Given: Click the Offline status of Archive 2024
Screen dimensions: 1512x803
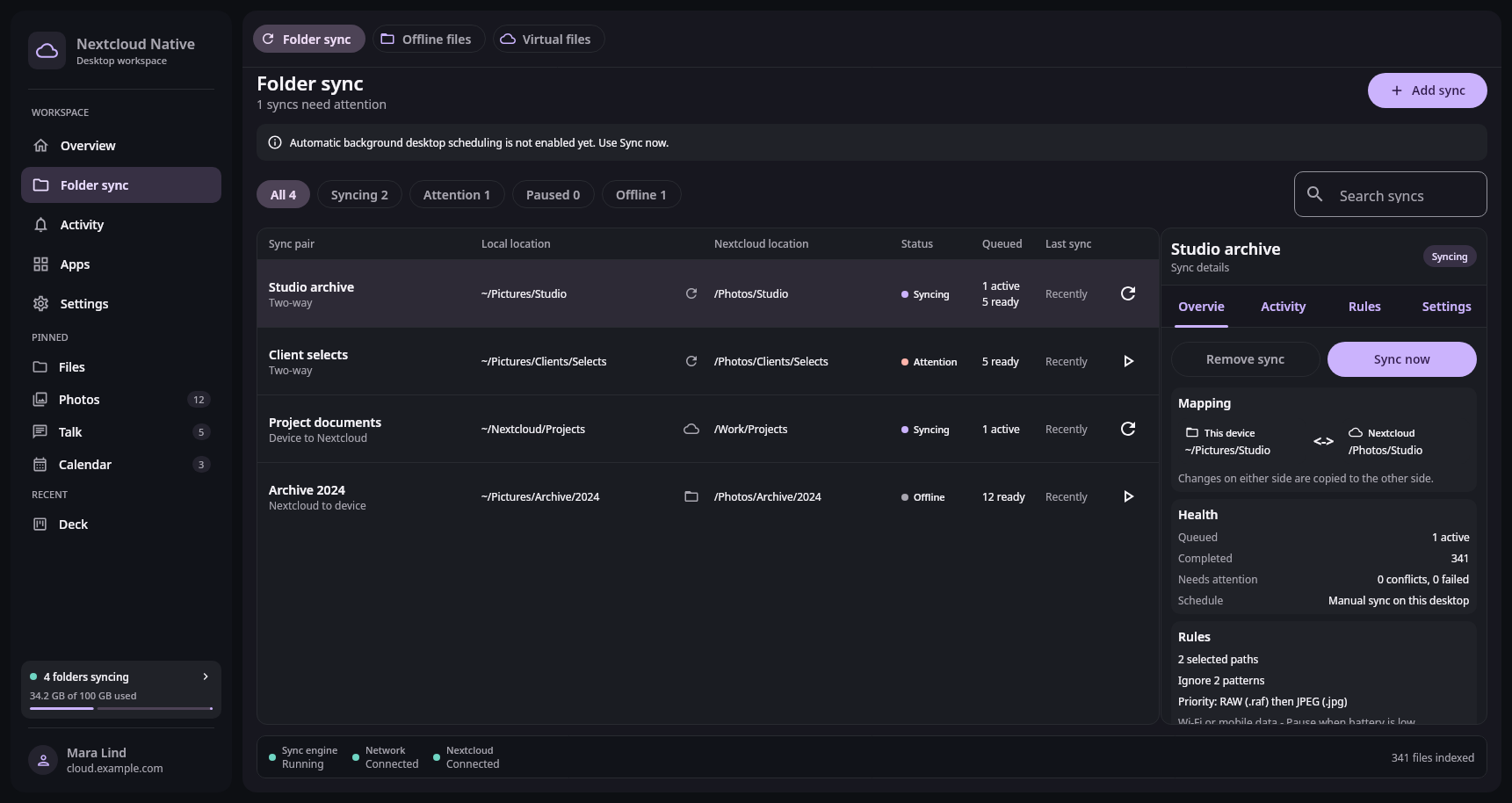Looking at the screenshot, I should [x=922, y=497].
